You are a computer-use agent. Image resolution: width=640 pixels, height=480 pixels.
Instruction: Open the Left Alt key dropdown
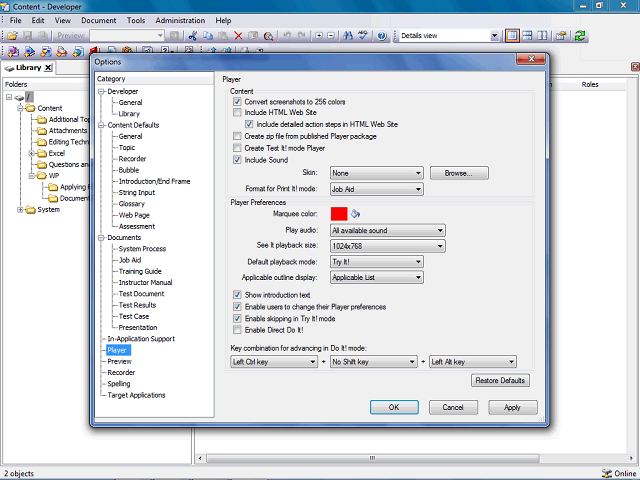[473, 362]
